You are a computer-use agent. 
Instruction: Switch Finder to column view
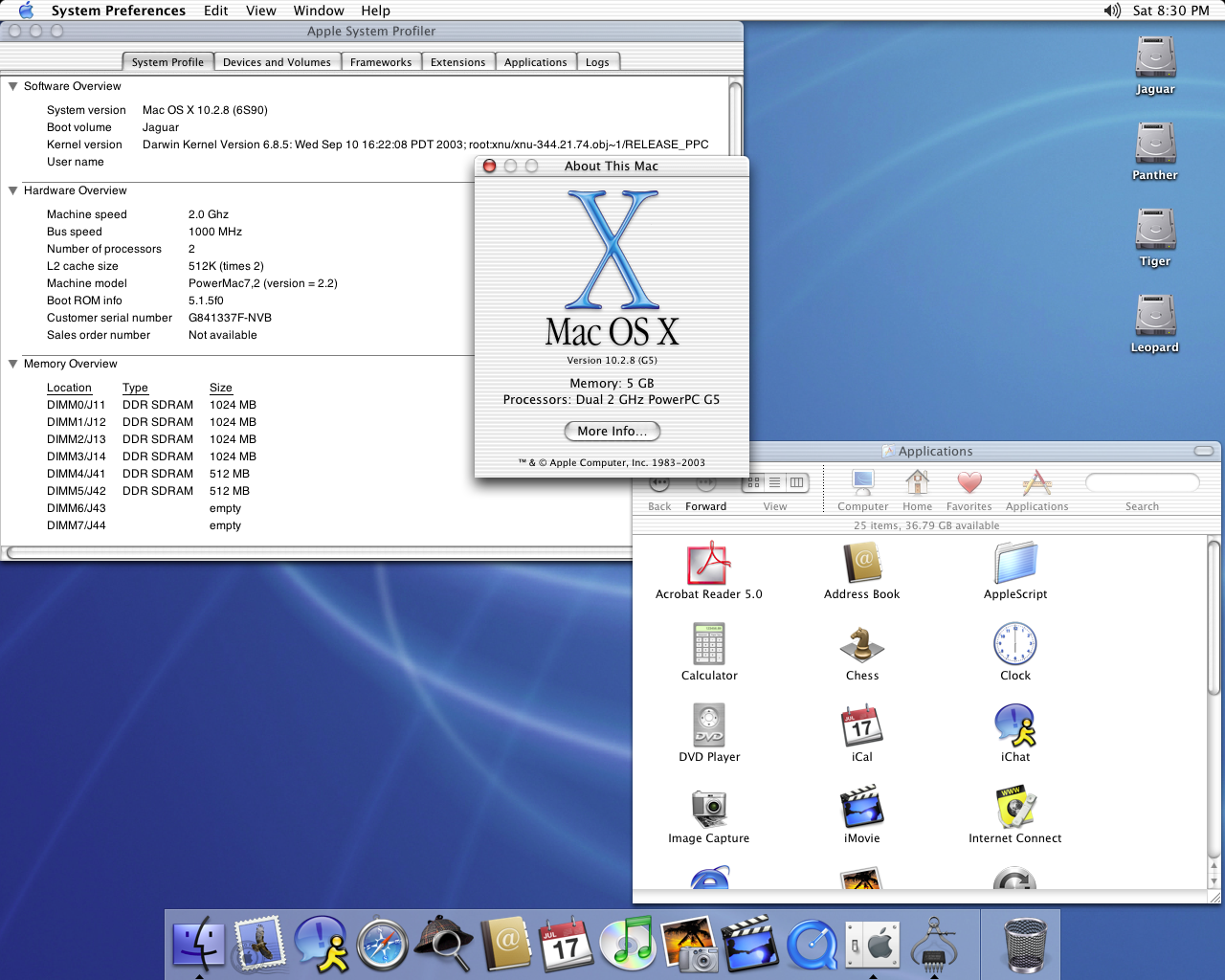797,482
